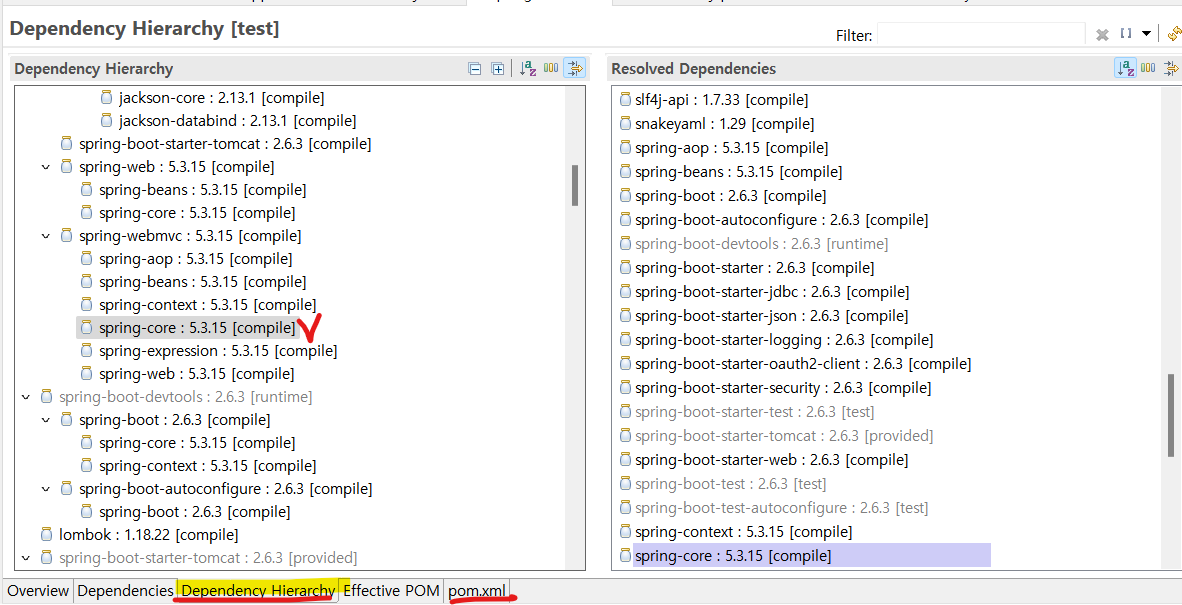The image size is (1182, 605).
Task: Click the jar icon of snakeyaml : 1.29
Action: click(624, 124)
